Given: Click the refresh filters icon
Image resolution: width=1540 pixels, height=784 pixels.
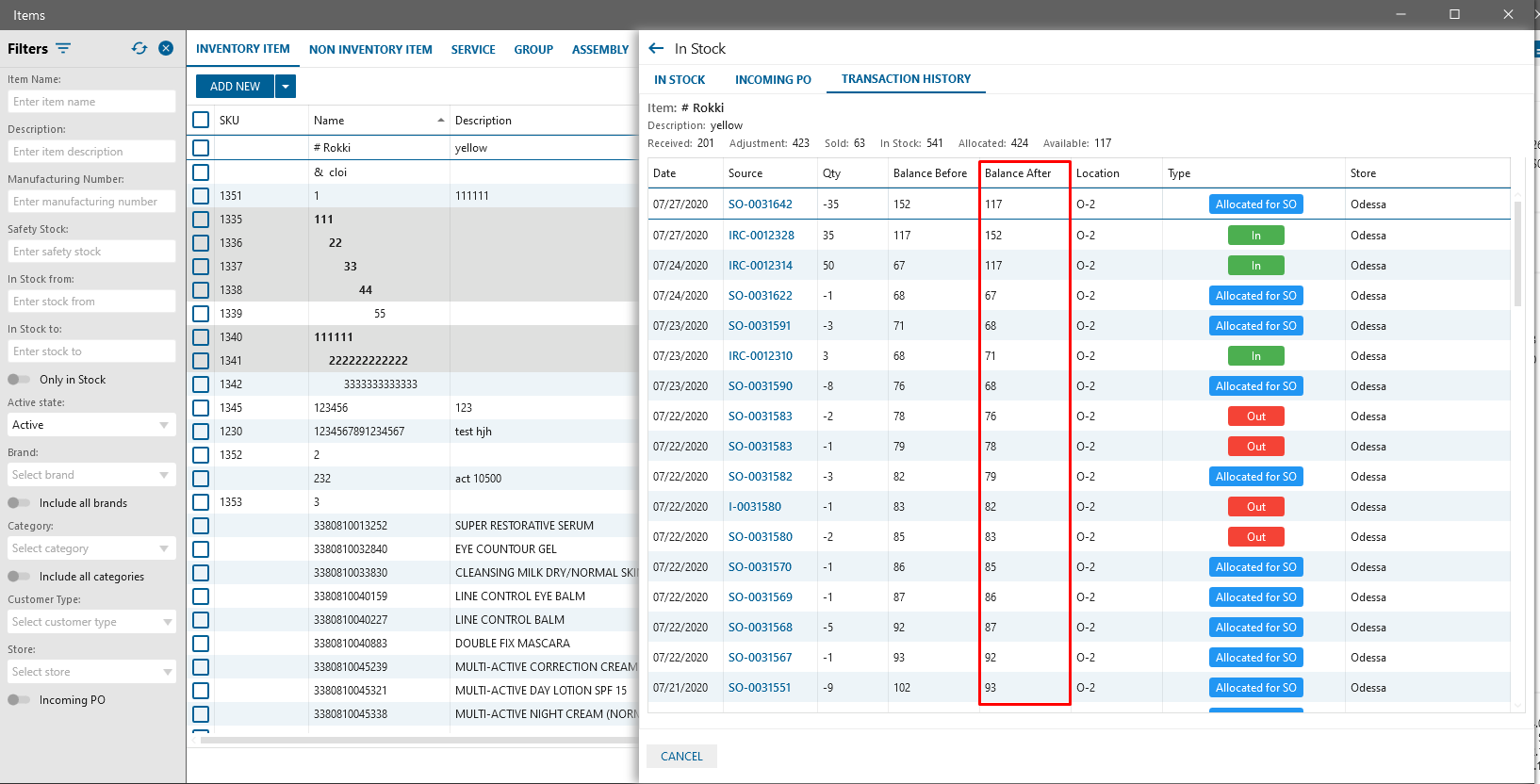Looking at the screenshot, I should 139,48.
